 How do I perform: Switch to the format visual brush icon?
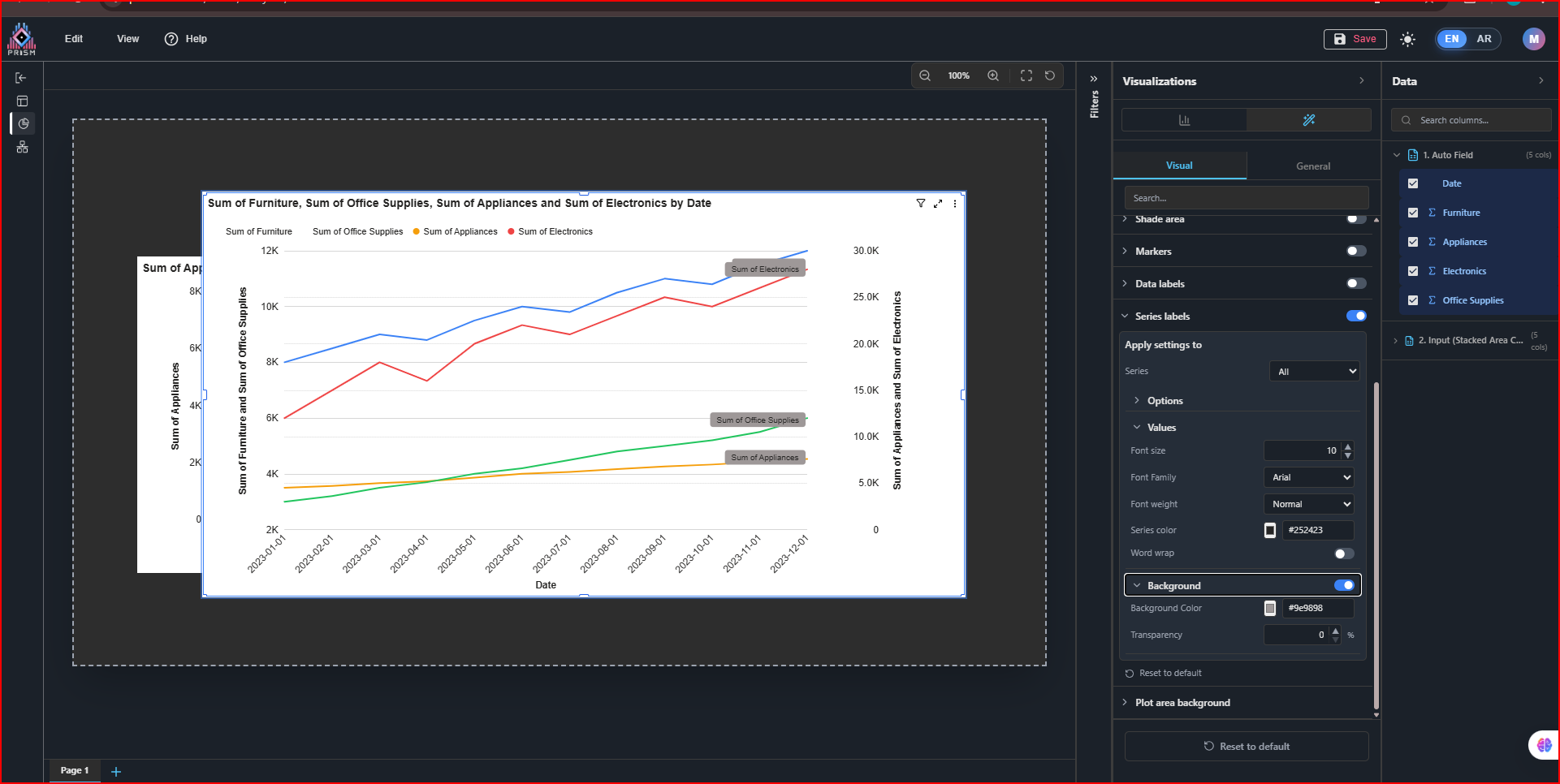point(1308,120)
